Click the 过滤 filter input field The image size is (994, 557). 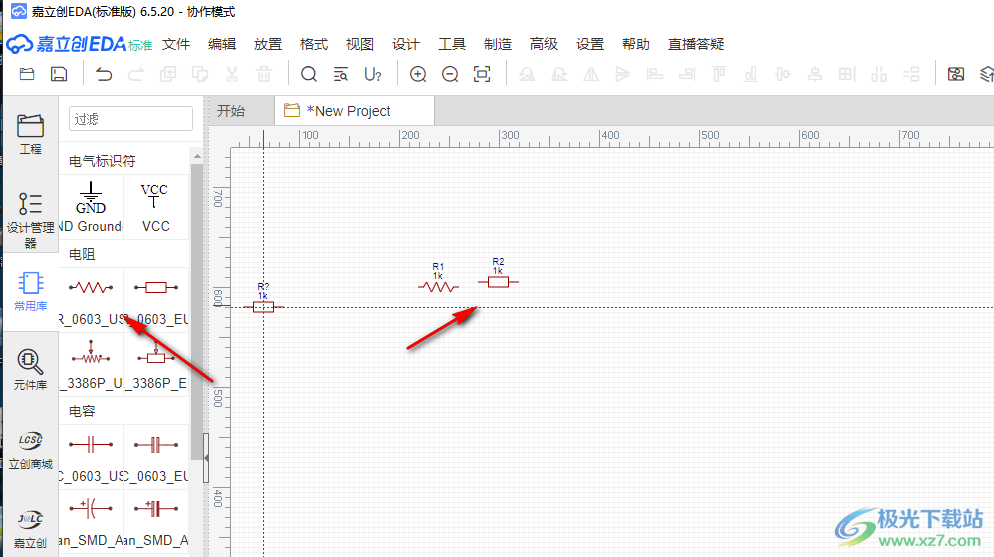[131, 118]
